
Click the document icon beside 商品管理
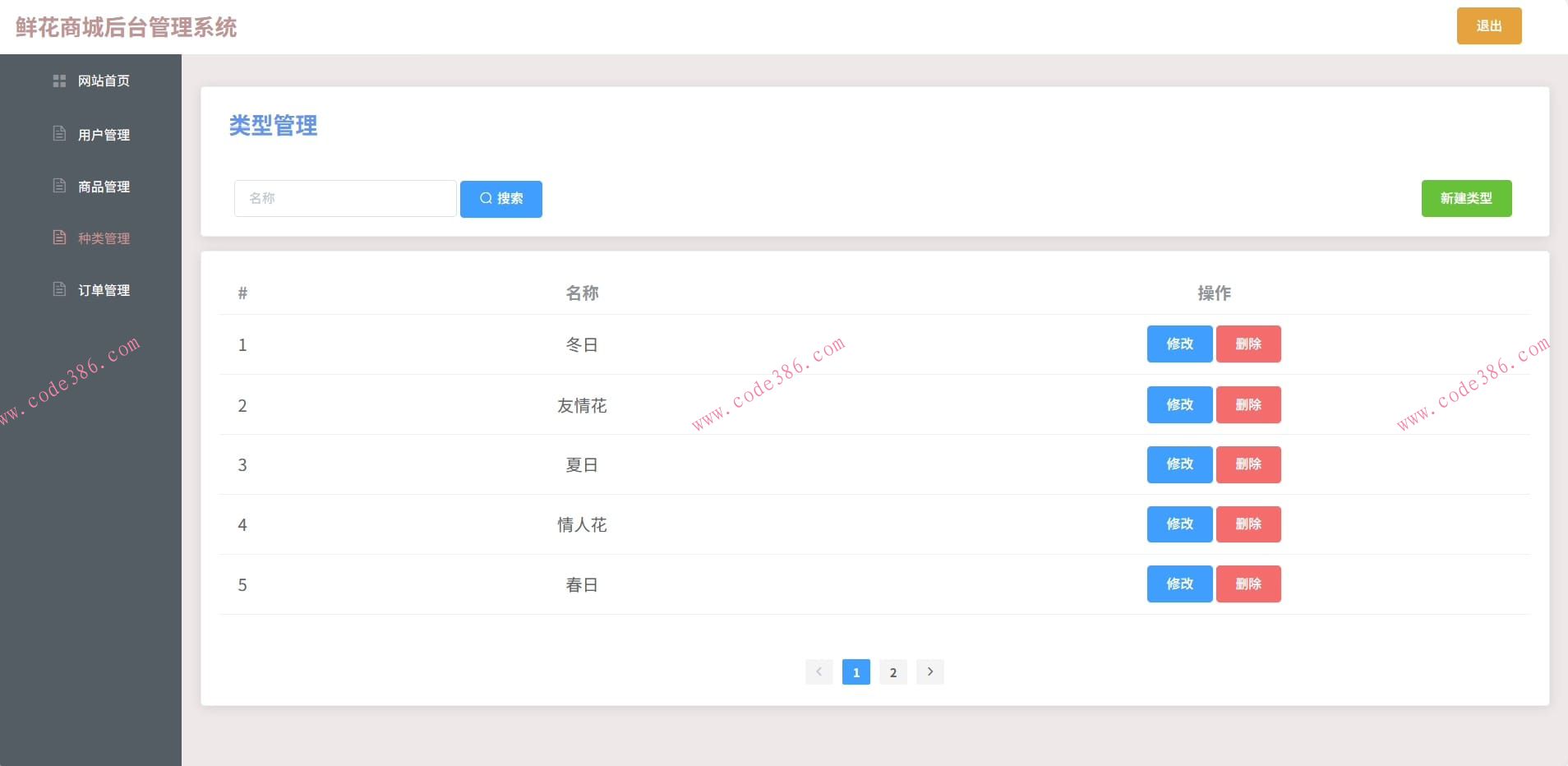coord(59,185)
